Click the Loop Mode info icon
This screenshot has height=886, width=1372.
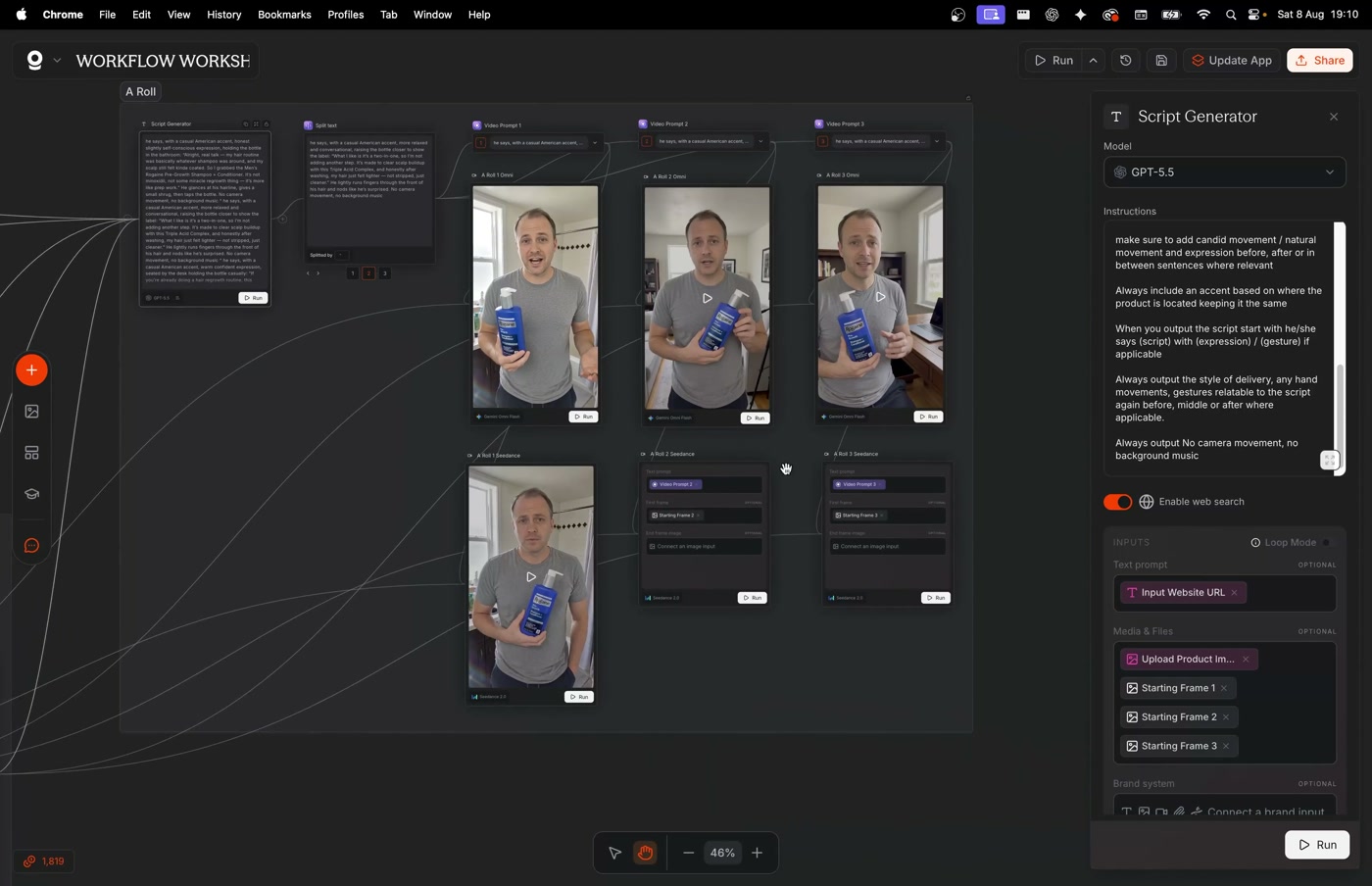pyautogui.click(x=1255, y=543)
